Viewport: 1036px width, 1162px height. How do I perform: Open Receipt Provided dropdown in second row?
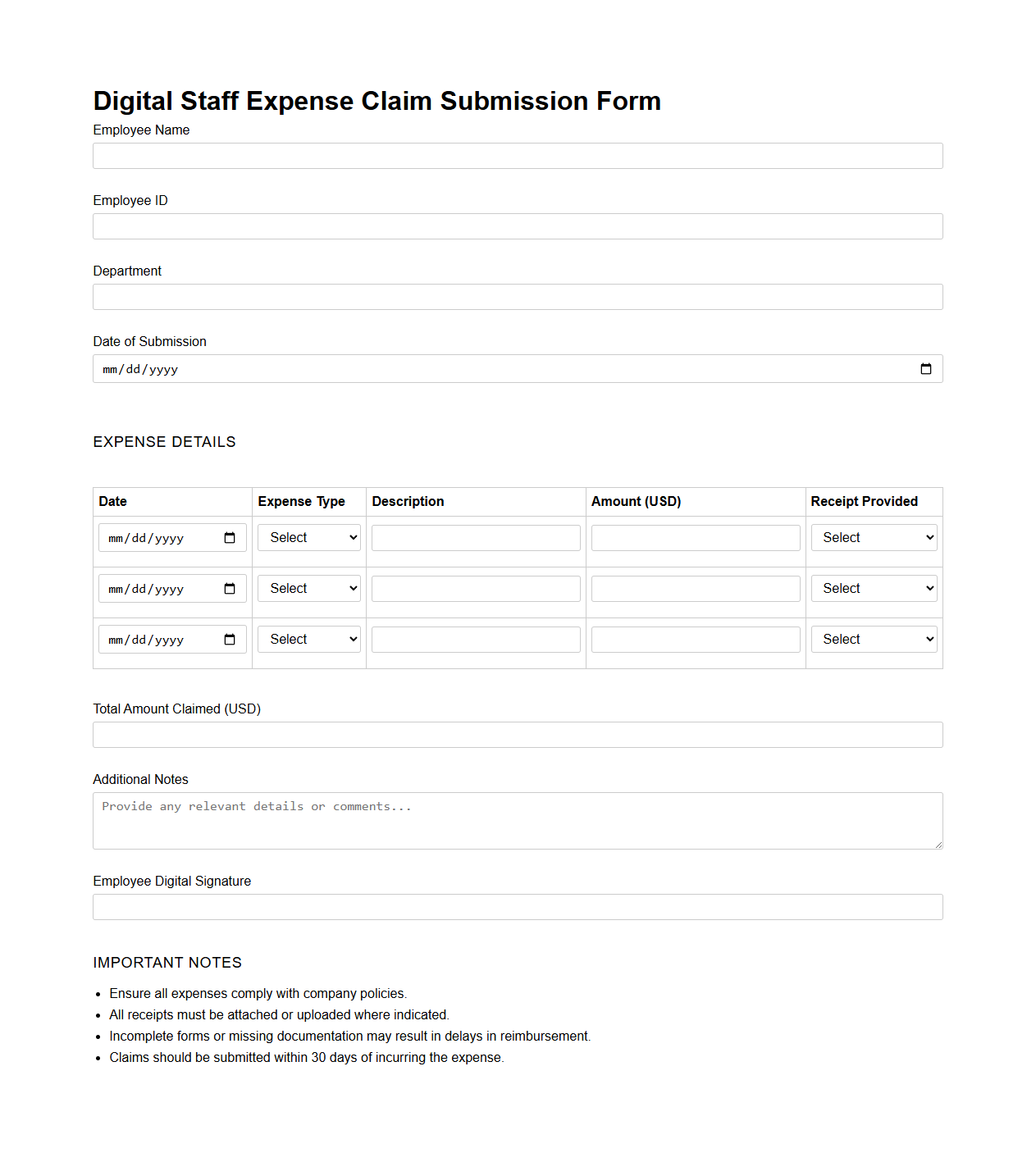pyautogui.click(x=874, y=589)
